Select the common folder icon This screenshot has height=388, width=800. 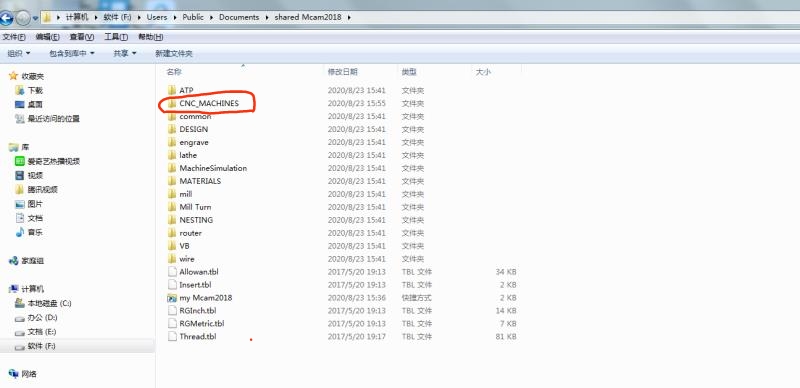(x=172, y=116)
